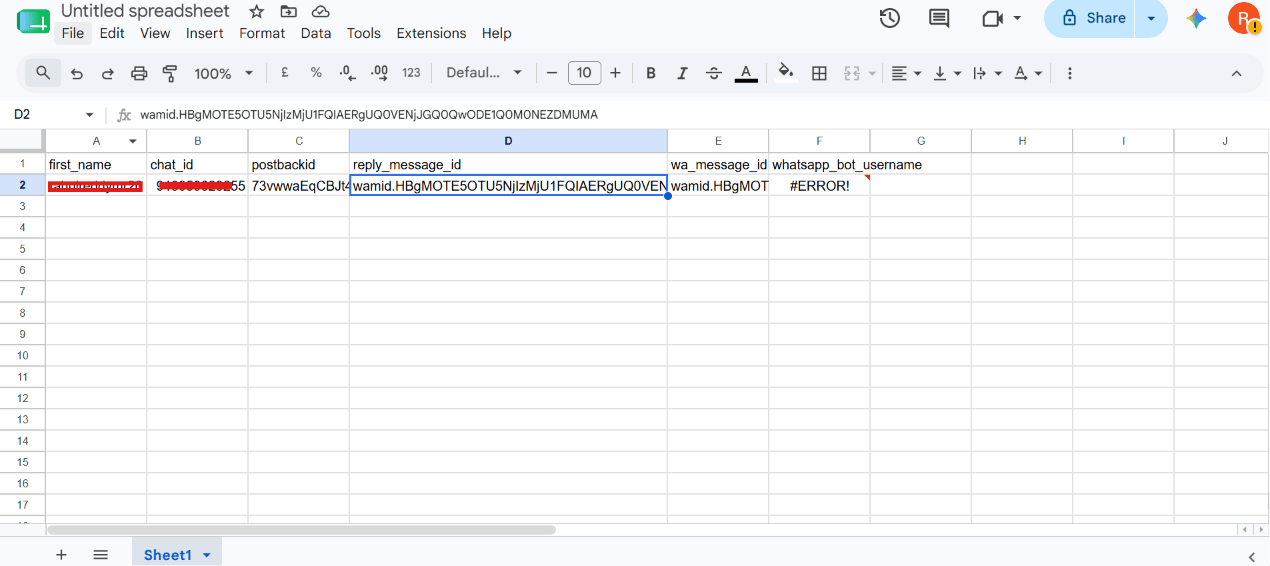Viewport: 1270px width, 566px height.
Task: Open the Extensions menu
Action: [431, 33]
